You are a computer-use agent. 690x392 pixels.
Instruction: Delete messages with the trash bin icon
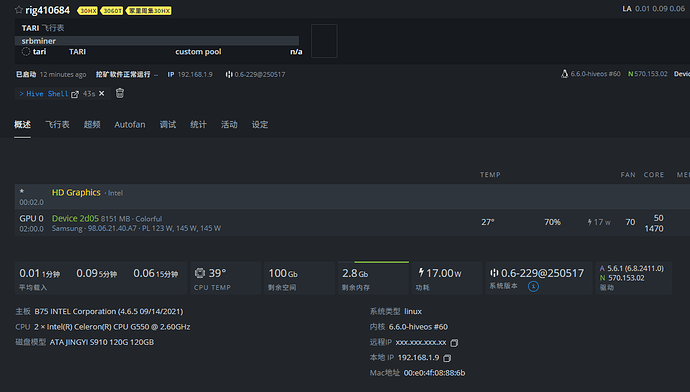coord(120,93)
